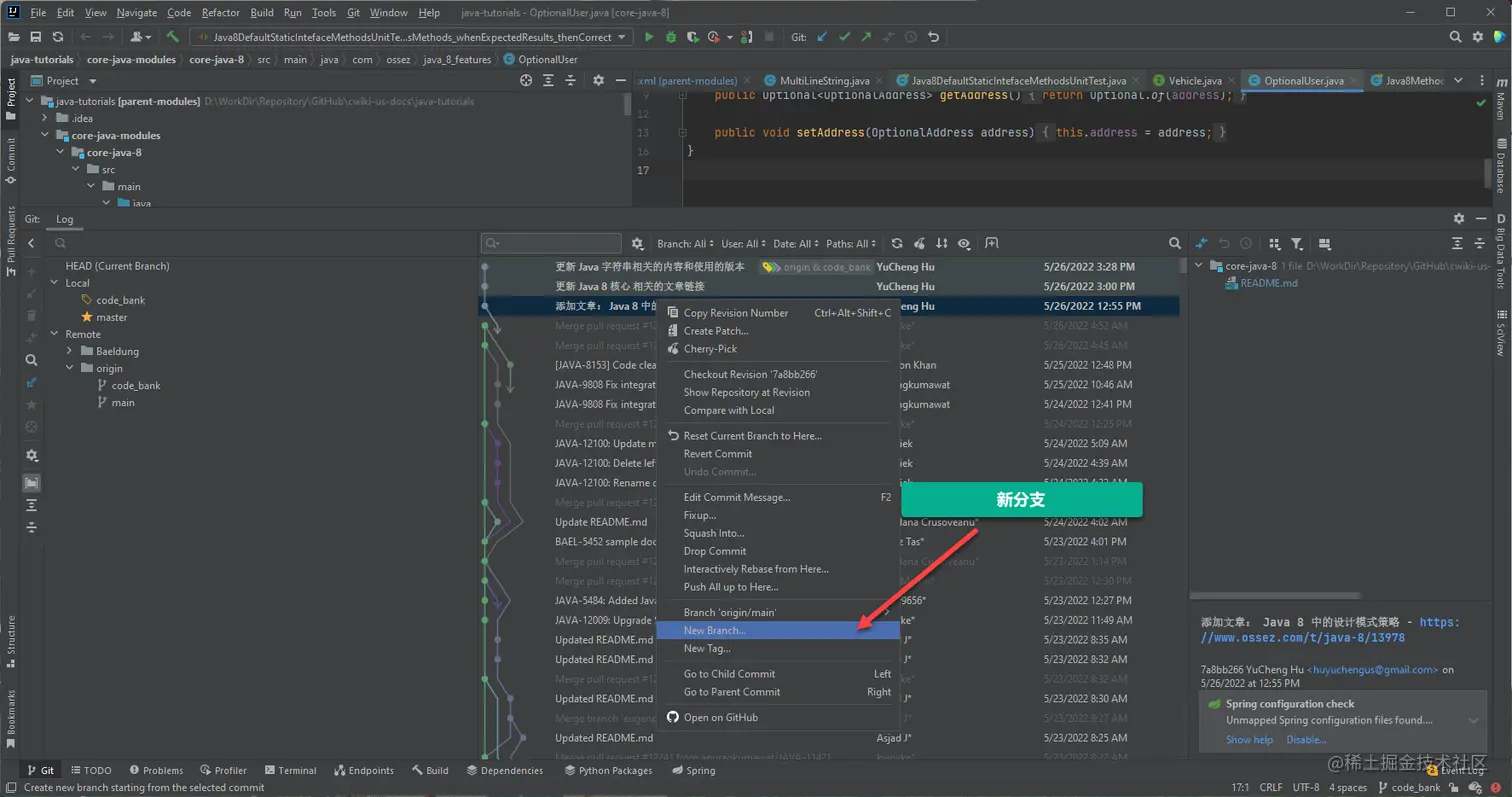Open the Refactor menu

(220, 13)
